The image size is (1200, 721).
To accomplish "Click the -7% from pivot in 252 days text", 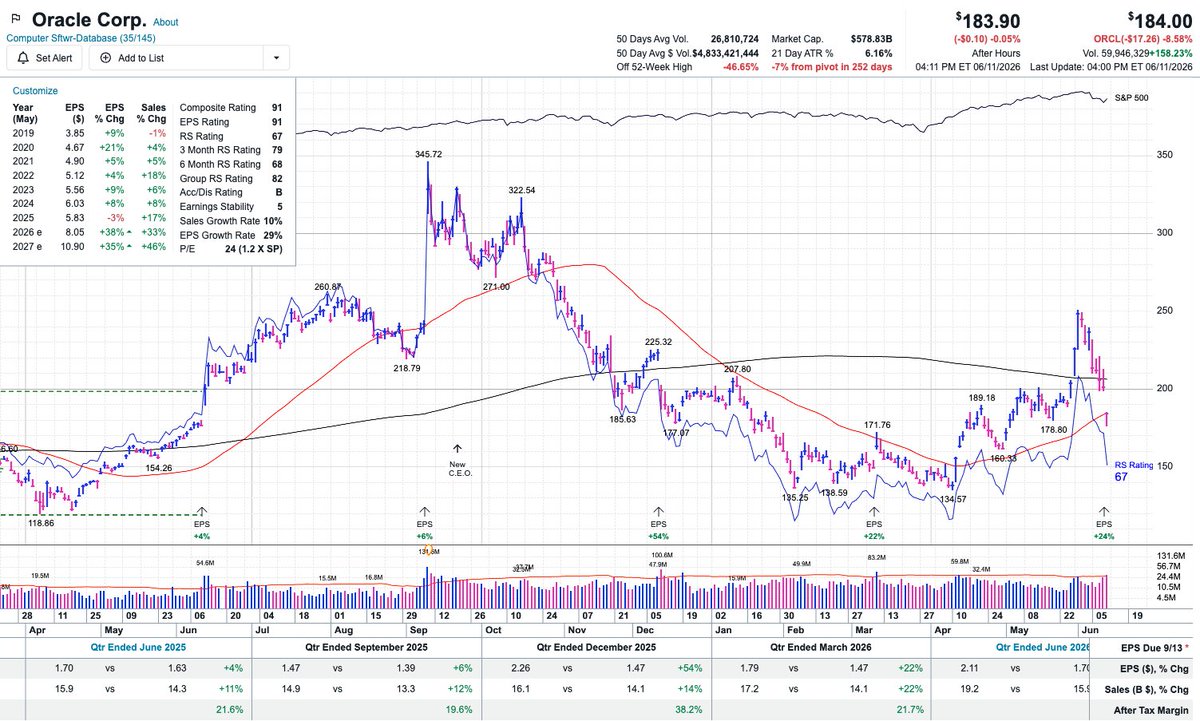I will coord(834,66).
